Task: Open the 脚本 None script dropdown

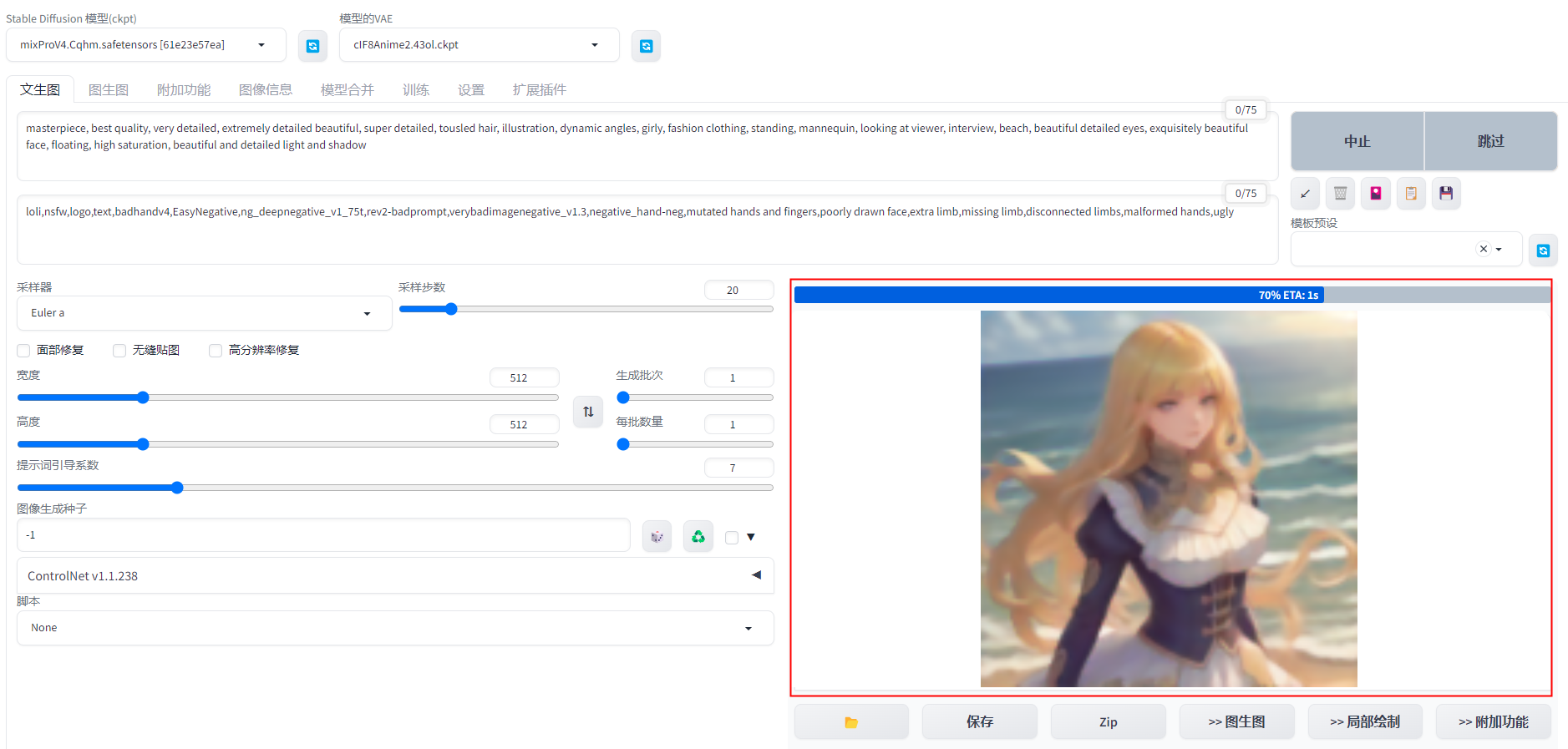Action: (x=395, y=628)
